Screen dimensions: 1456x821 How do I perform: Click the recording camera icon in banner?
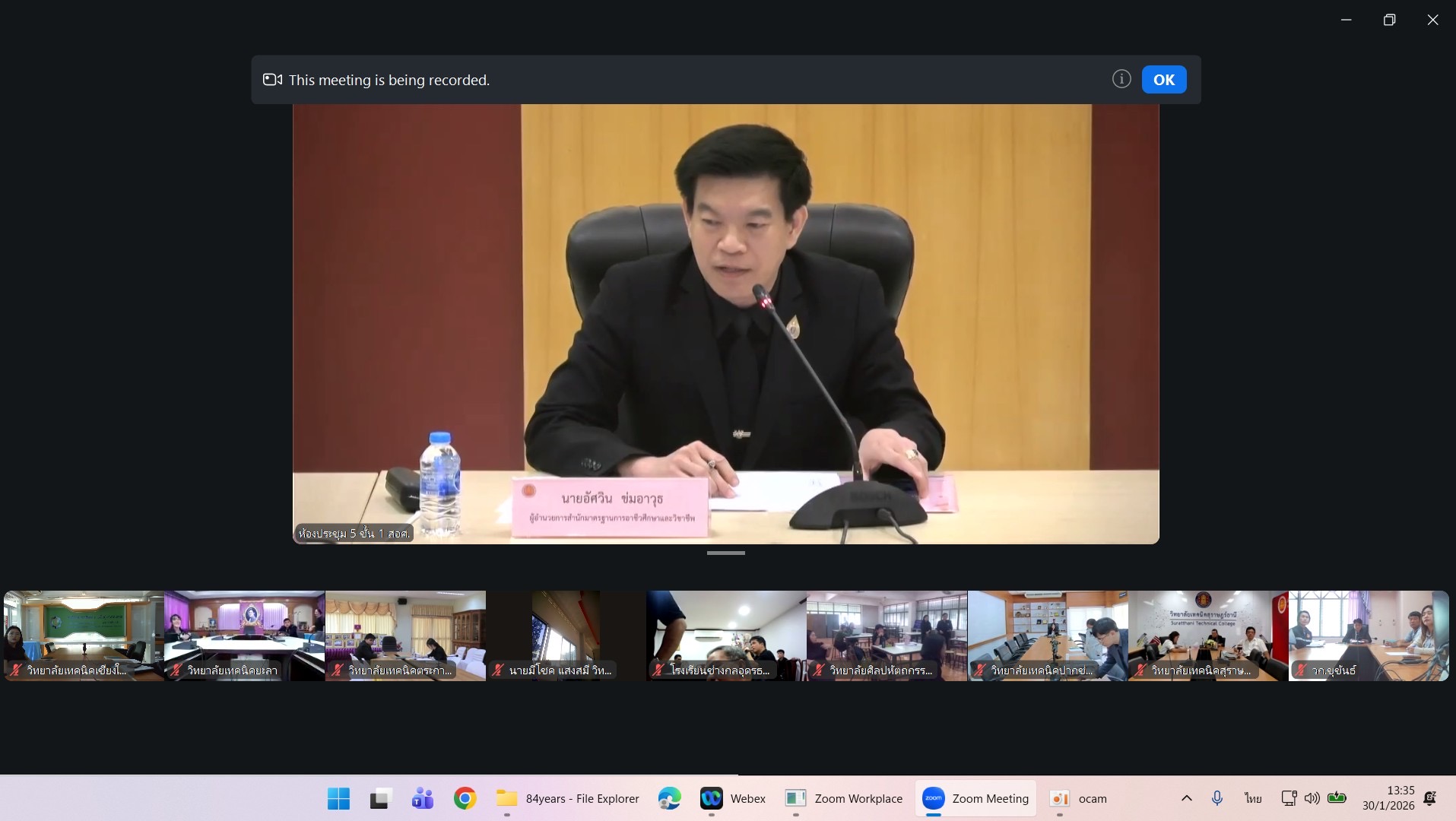pos(272,80)
